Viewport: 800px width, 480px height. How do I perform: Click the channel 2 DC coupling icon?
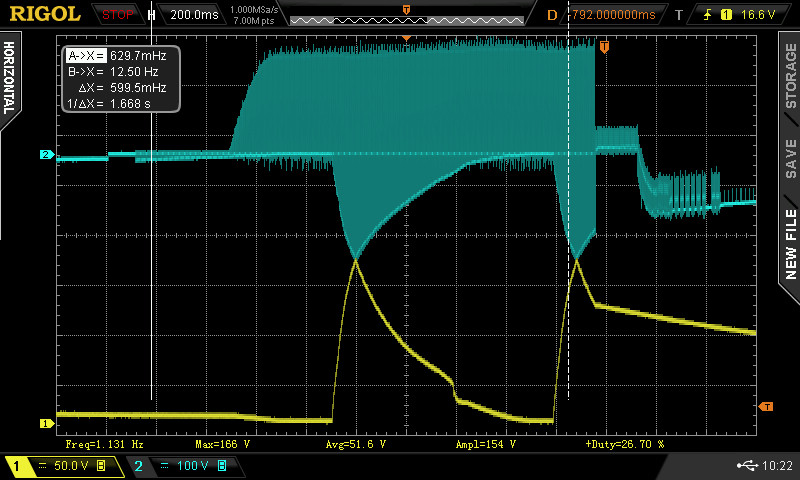pyautogui.click(x=164, y=466)
